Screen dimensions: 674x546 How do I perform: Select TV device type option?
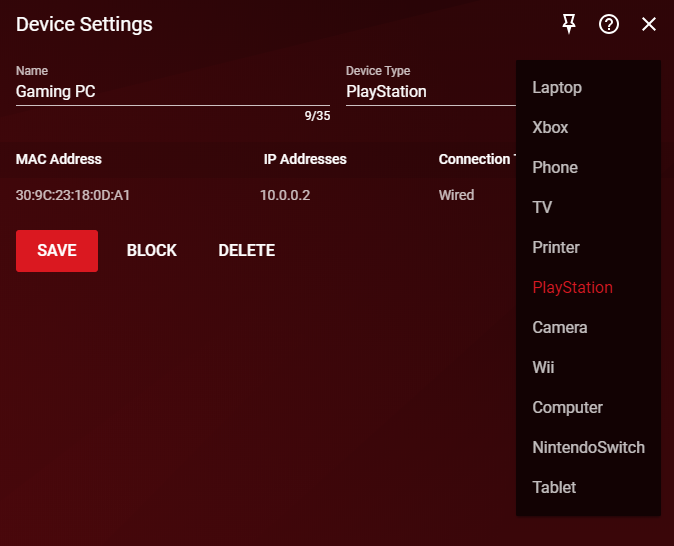pos(542,208)
